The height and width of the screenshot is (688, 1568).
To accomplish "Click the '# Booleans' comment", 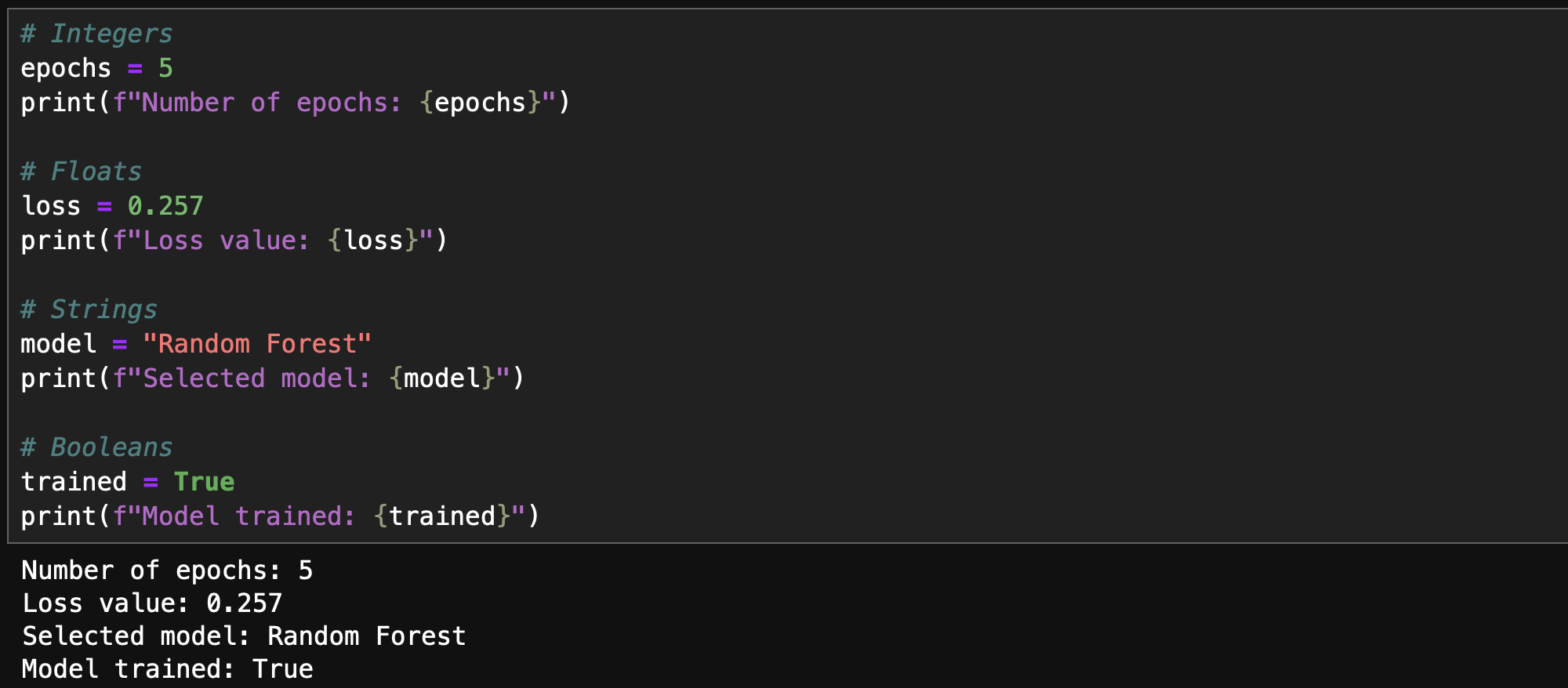I will pyautogui.click(x=96, y=447).
